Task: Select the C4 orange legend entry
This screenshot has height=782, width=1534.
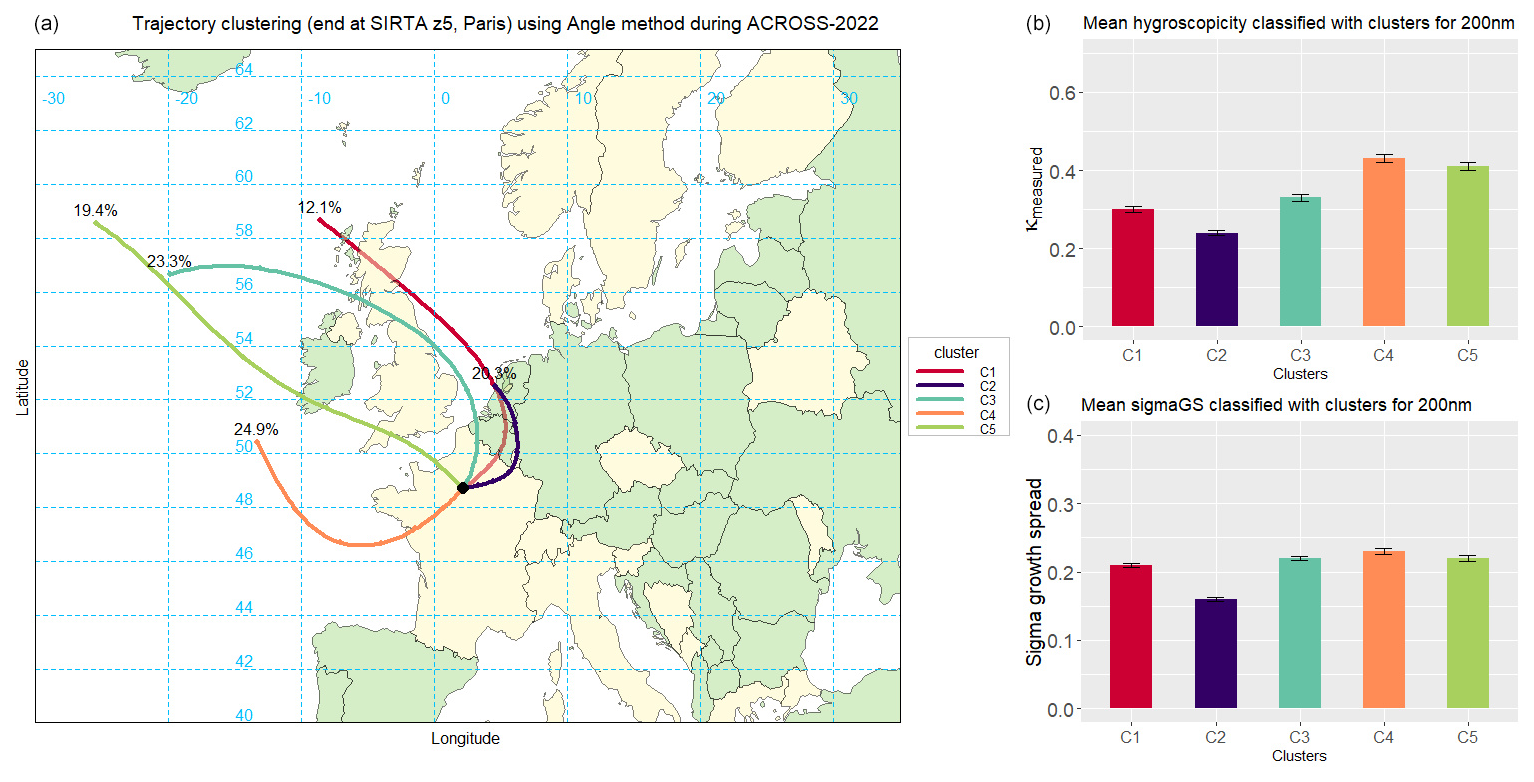Action: [941, 414]
